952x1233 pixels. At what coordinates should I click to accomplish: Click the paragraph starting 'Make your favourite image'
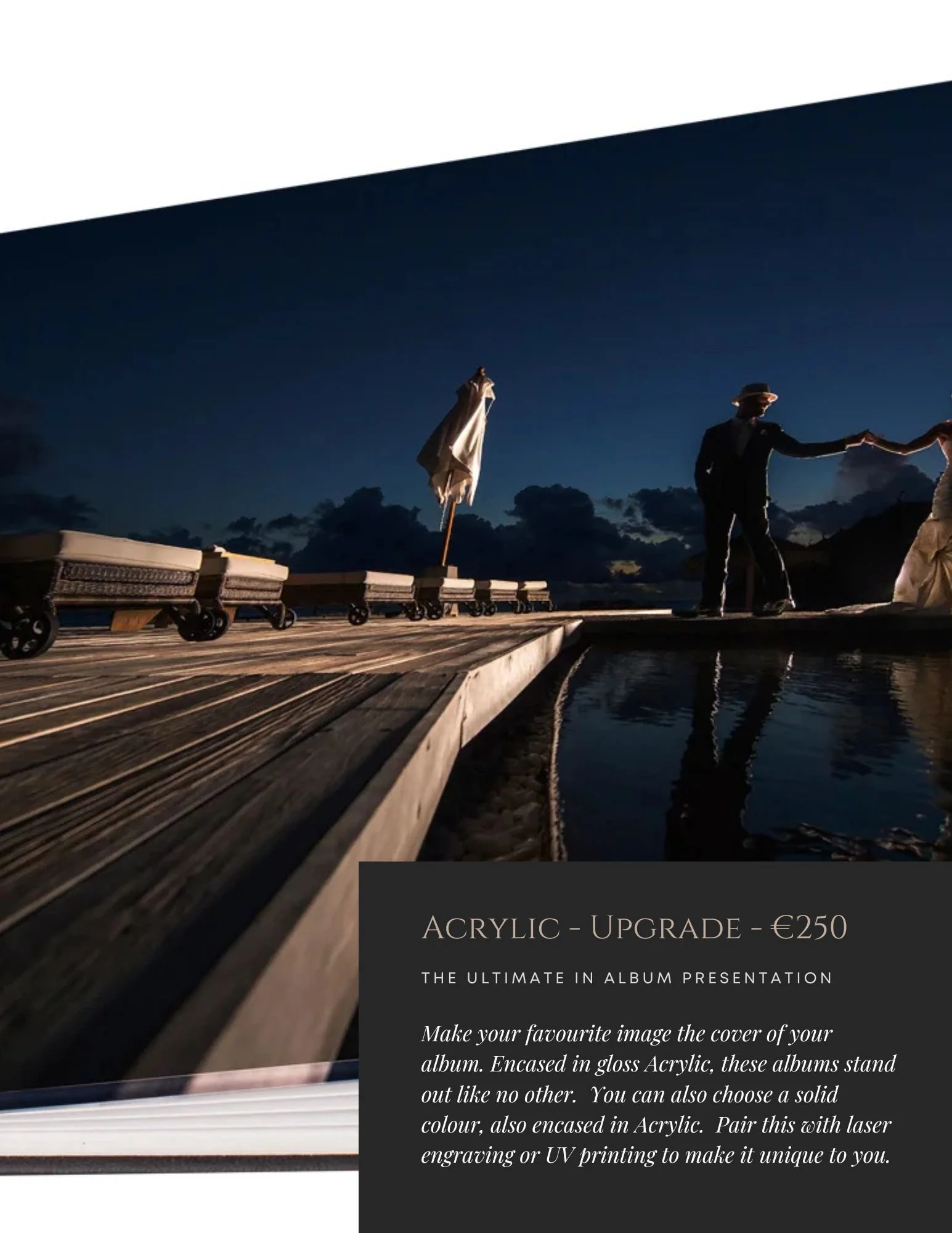[x=658, y=1094]
